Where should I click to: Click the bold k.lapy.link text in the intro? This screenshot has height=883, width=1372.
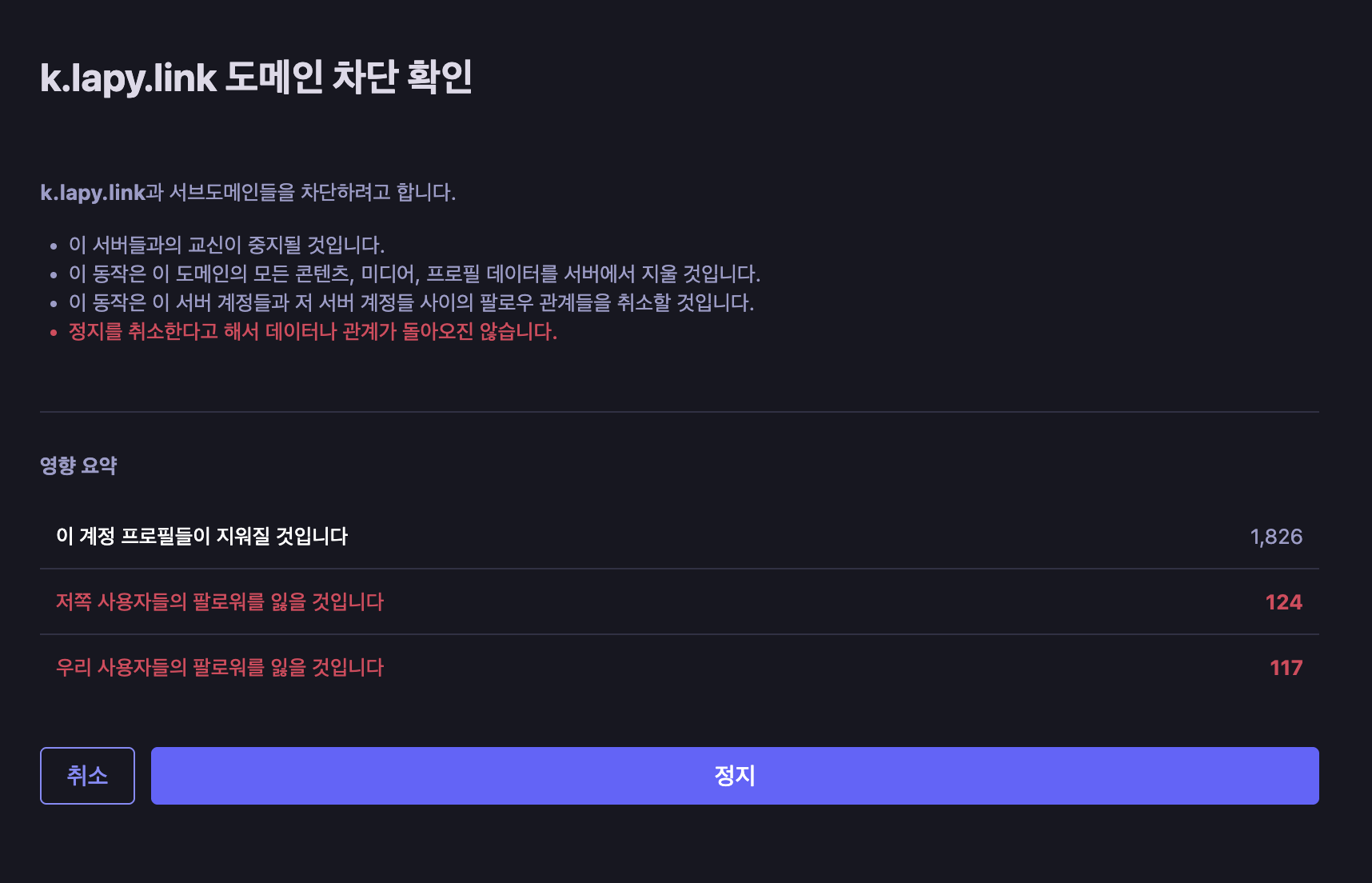click(93, 193)
